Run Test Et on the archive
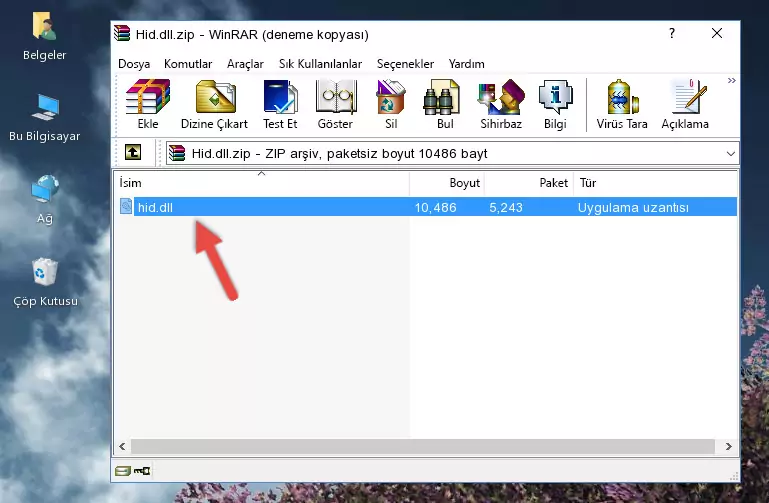Image resolution: width=769 pixels, height=503 pixels. coord(280,104)
